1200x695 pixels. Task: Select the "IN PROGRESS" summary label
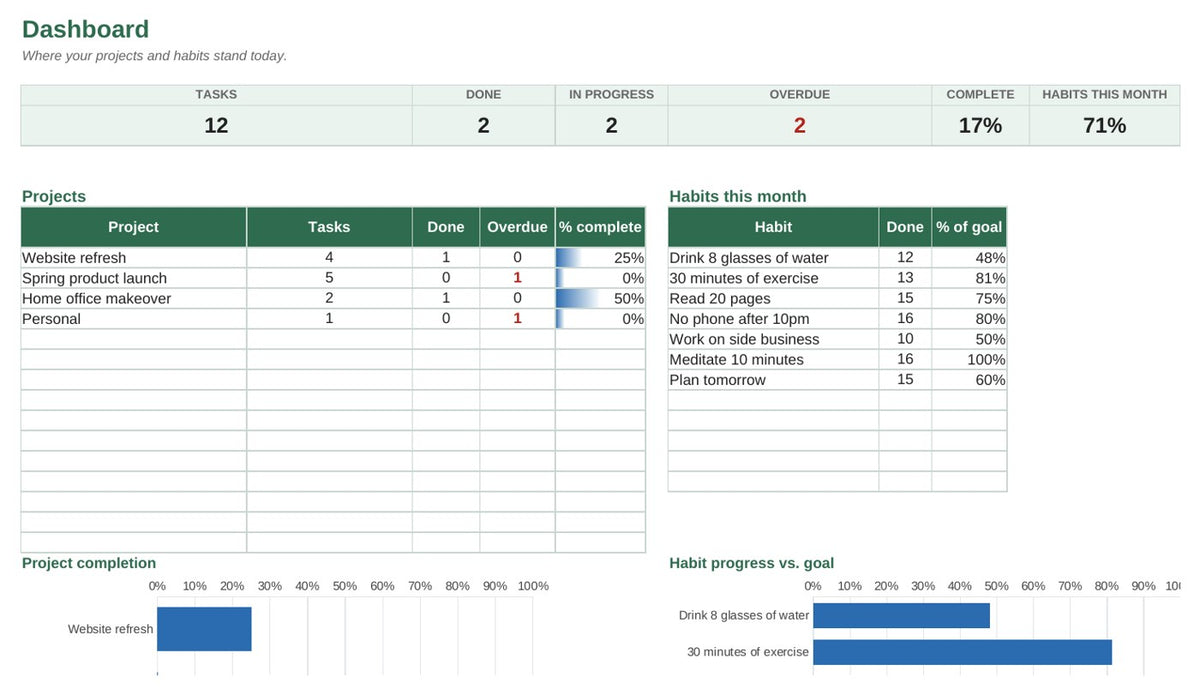coord(611,94)
